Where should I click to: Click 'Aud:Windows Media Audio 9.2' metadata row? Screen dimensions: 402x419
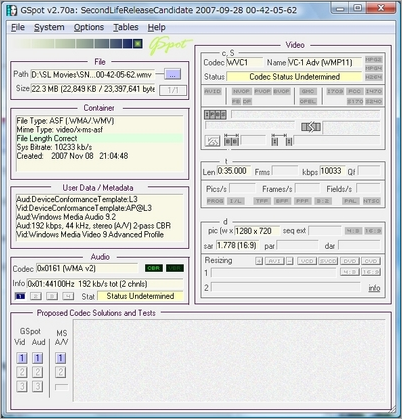[100, 217]
